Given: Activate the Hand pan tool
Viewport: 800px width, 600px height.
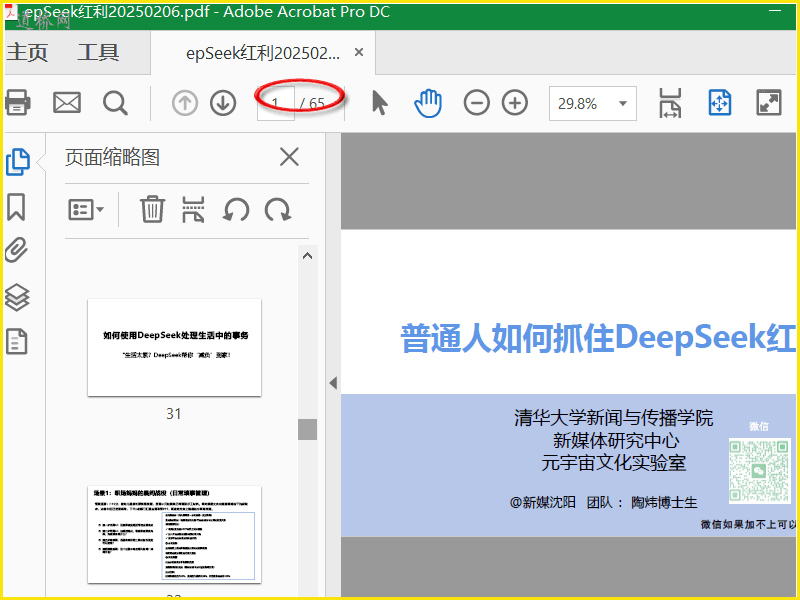Looking at the screenshot, I should point(428,103).
